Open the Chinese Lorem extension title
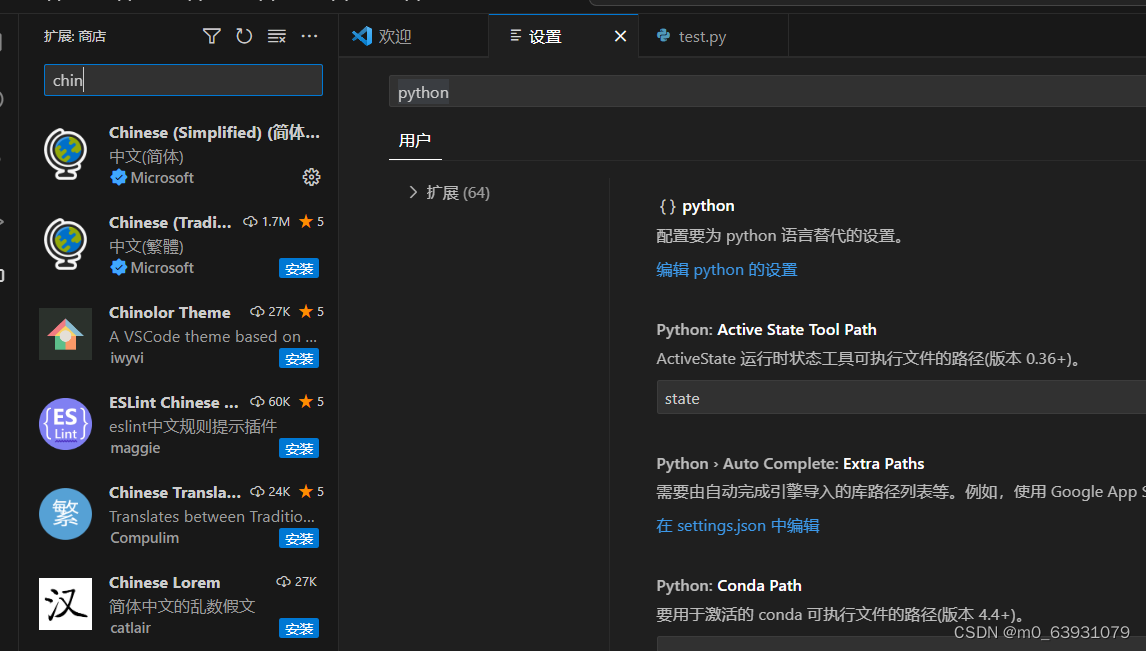Viewport: 1146px width, 651px height. tap(164, 582)
